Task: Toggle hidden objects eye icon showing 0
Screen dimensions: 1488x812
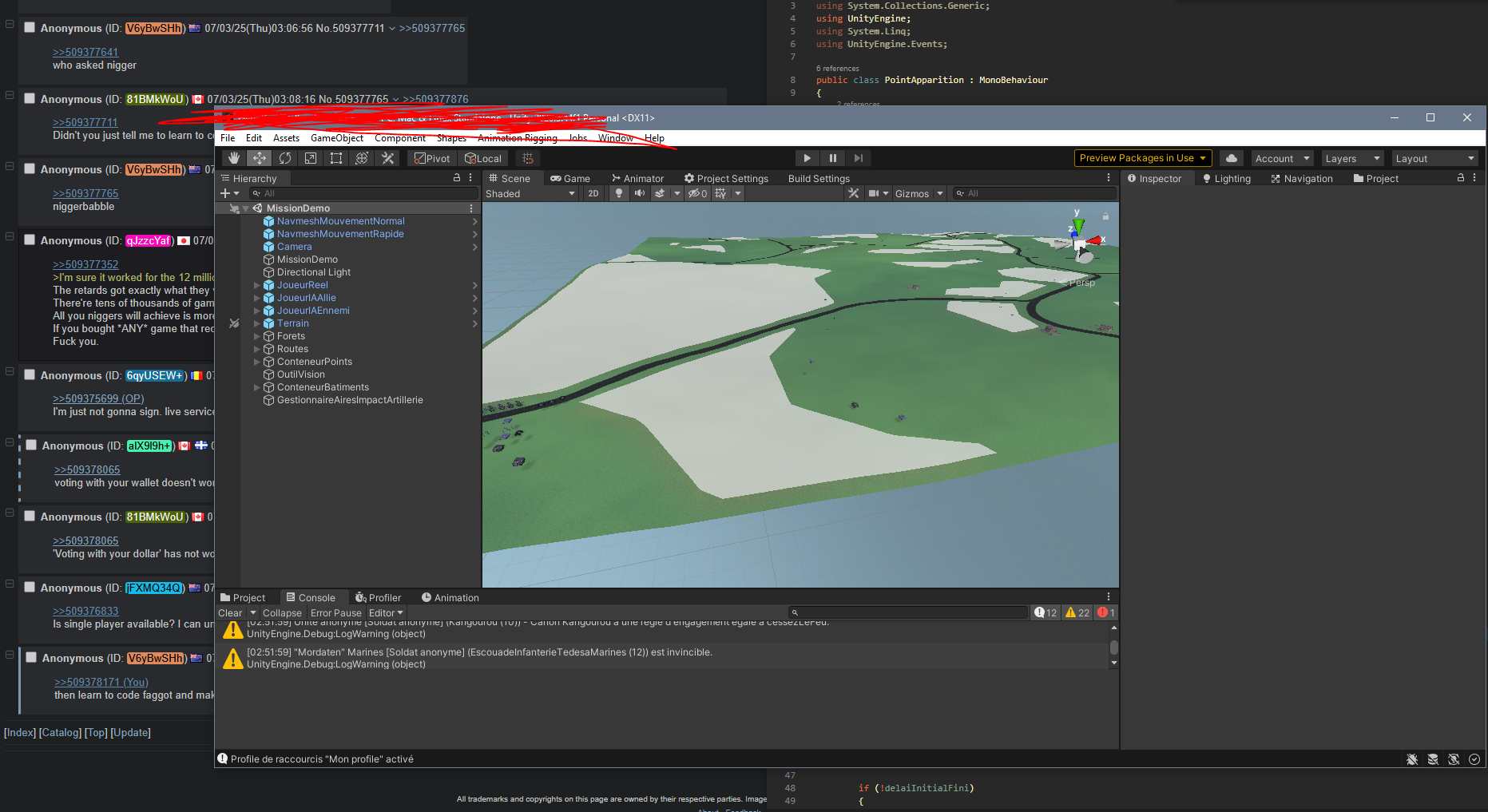Action: point(698,193)
